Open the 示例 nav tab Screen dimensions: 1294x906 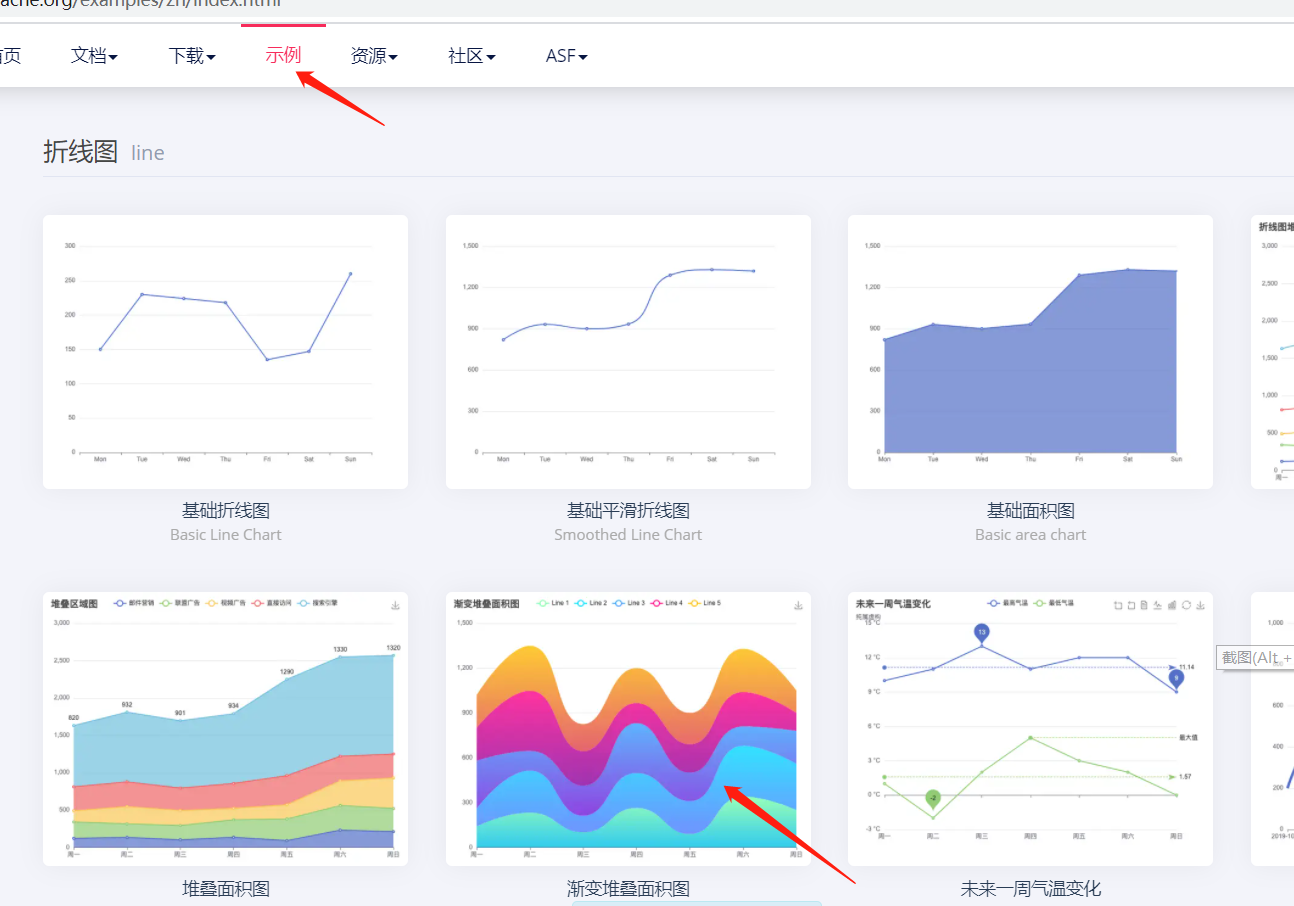[283, 55]
